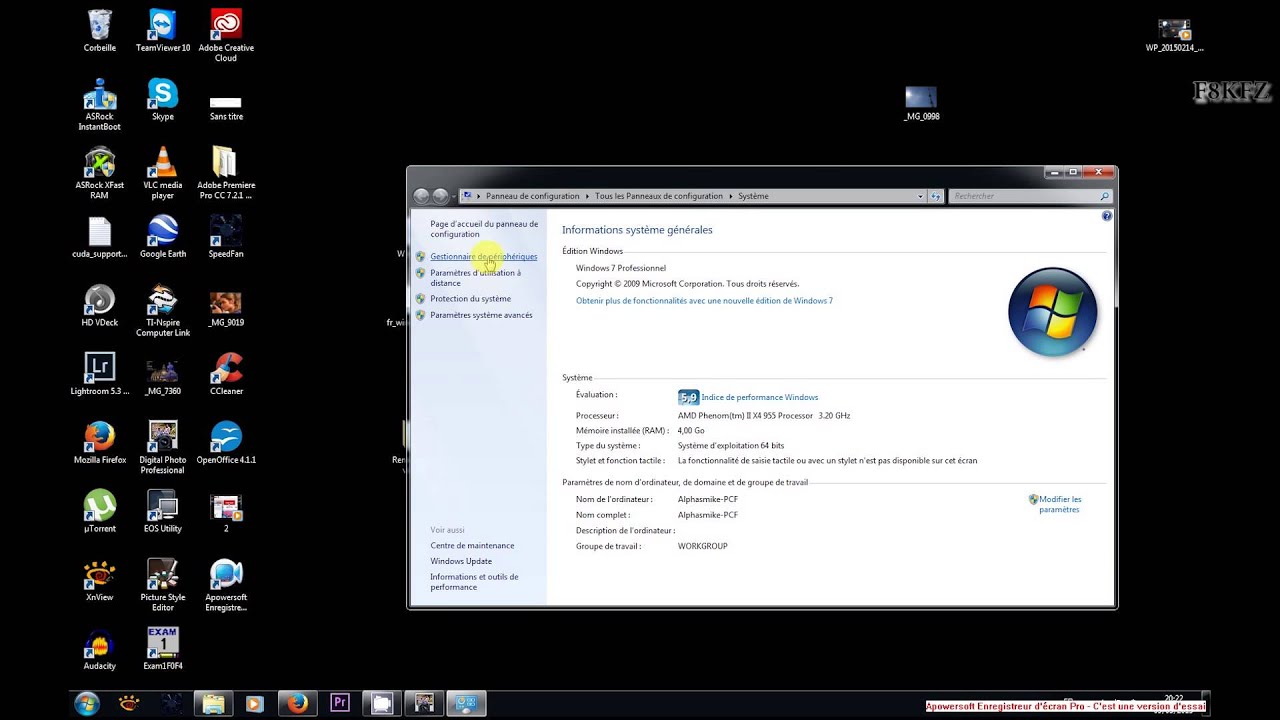Launch OpenOffice 4.1.1 icon
Screen dimensions: 1280x720
(226, 442)
